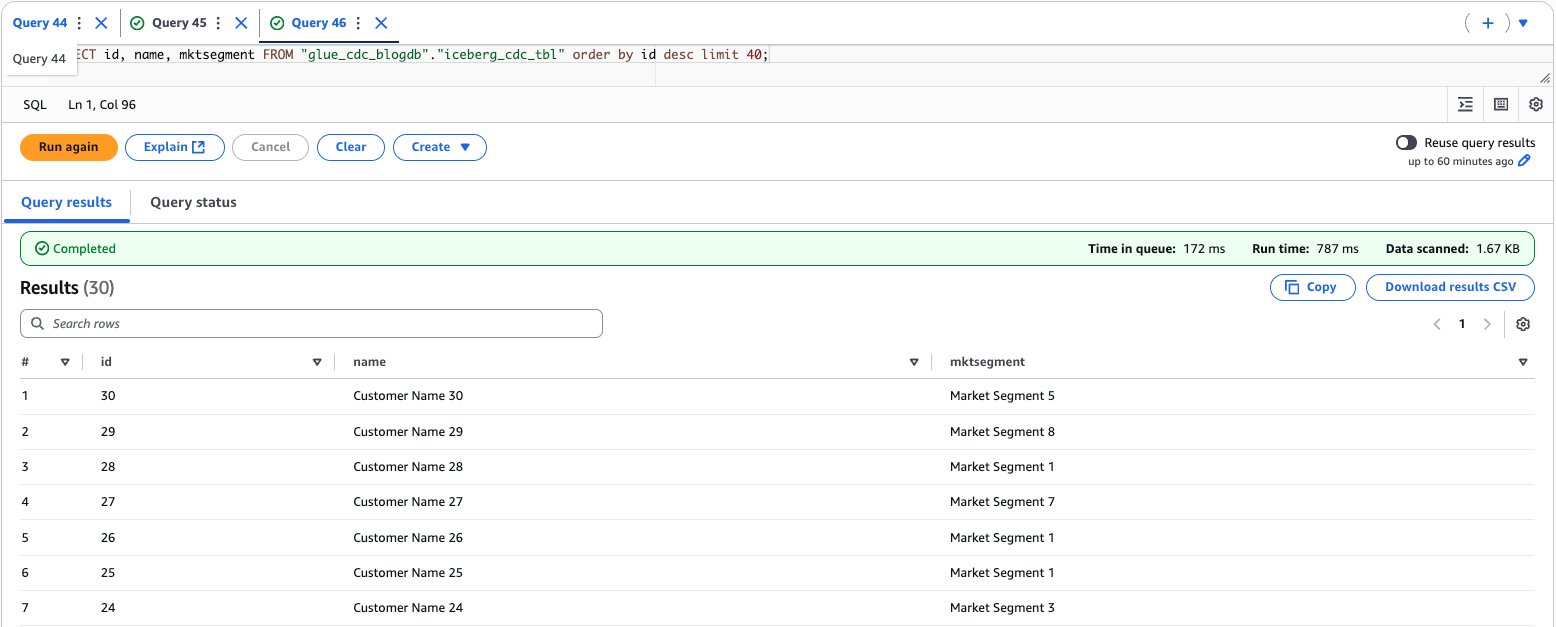Image resolution: width=1556 pixels, height=627 pixels.
Task: Toggle Reuse query results switch
Action: (x=1406, y=143)
